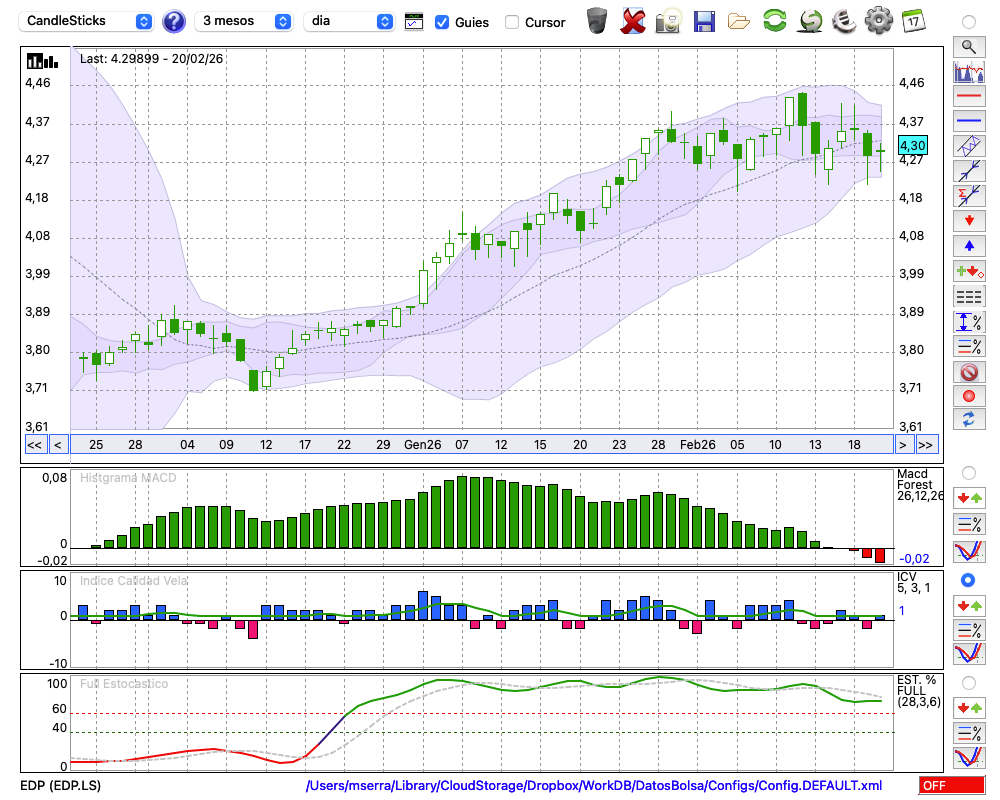Click the green plus red arrow icon
Screen dimensions: 1000x800
click(x=969, y=272)
